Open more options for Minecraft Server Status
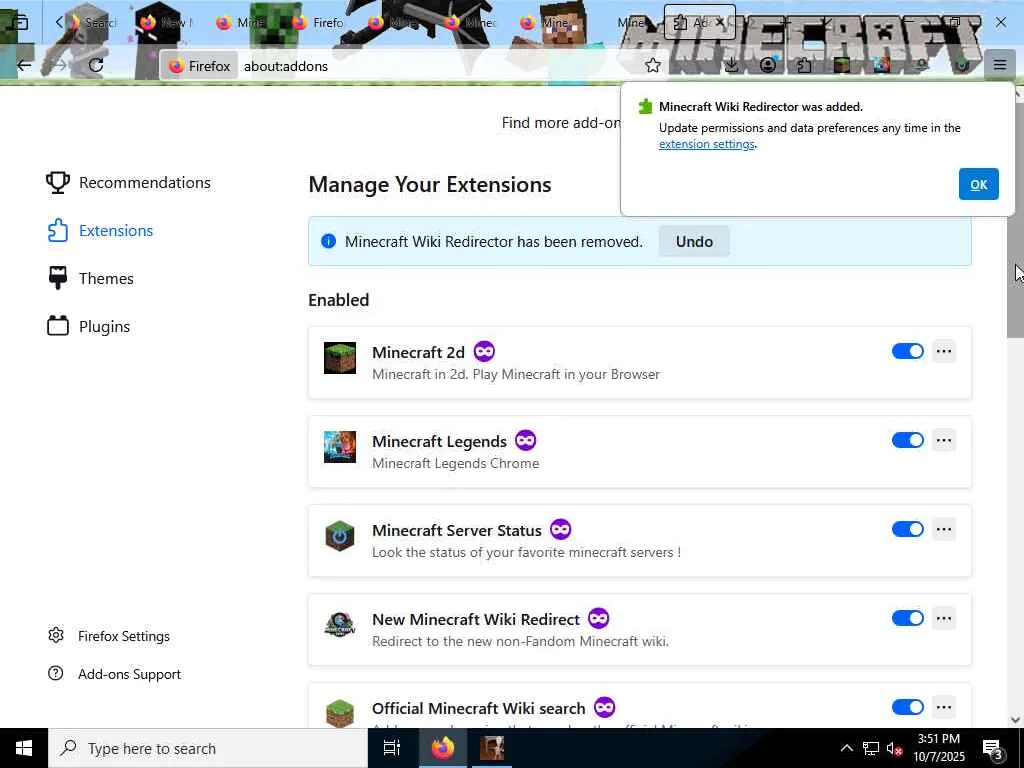 coord(944,529)
